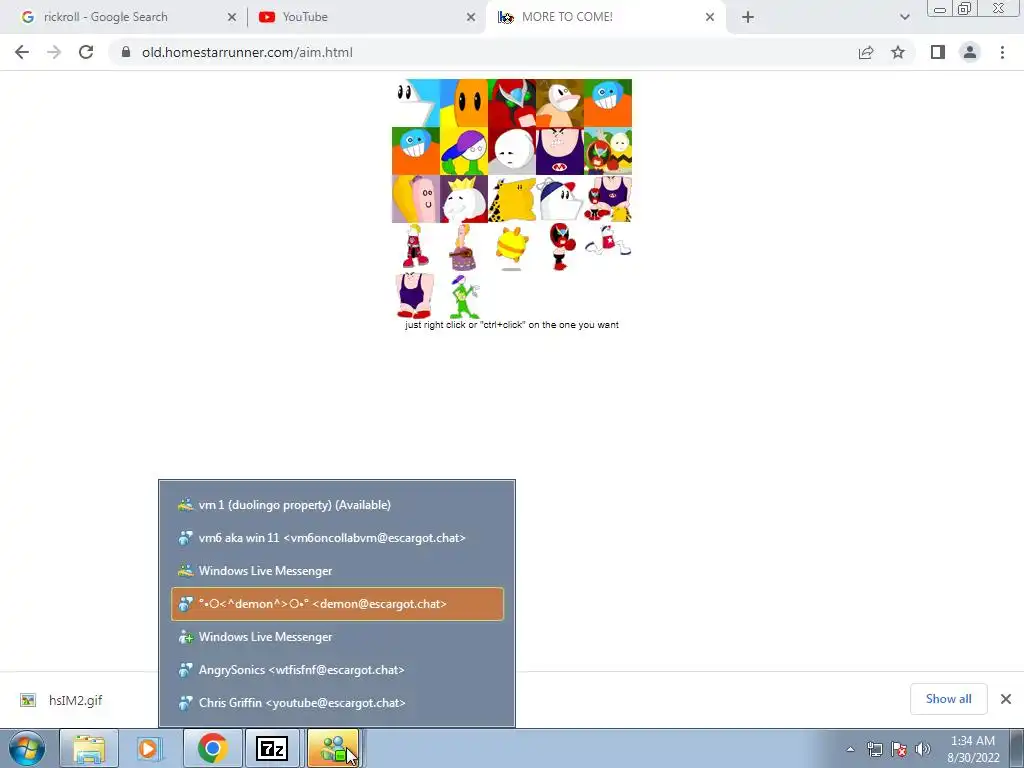Open the Chris Griffin youtube@escargot.chat conversation
This screenshot has width=1024, height=768.
[x=337, y=703]
